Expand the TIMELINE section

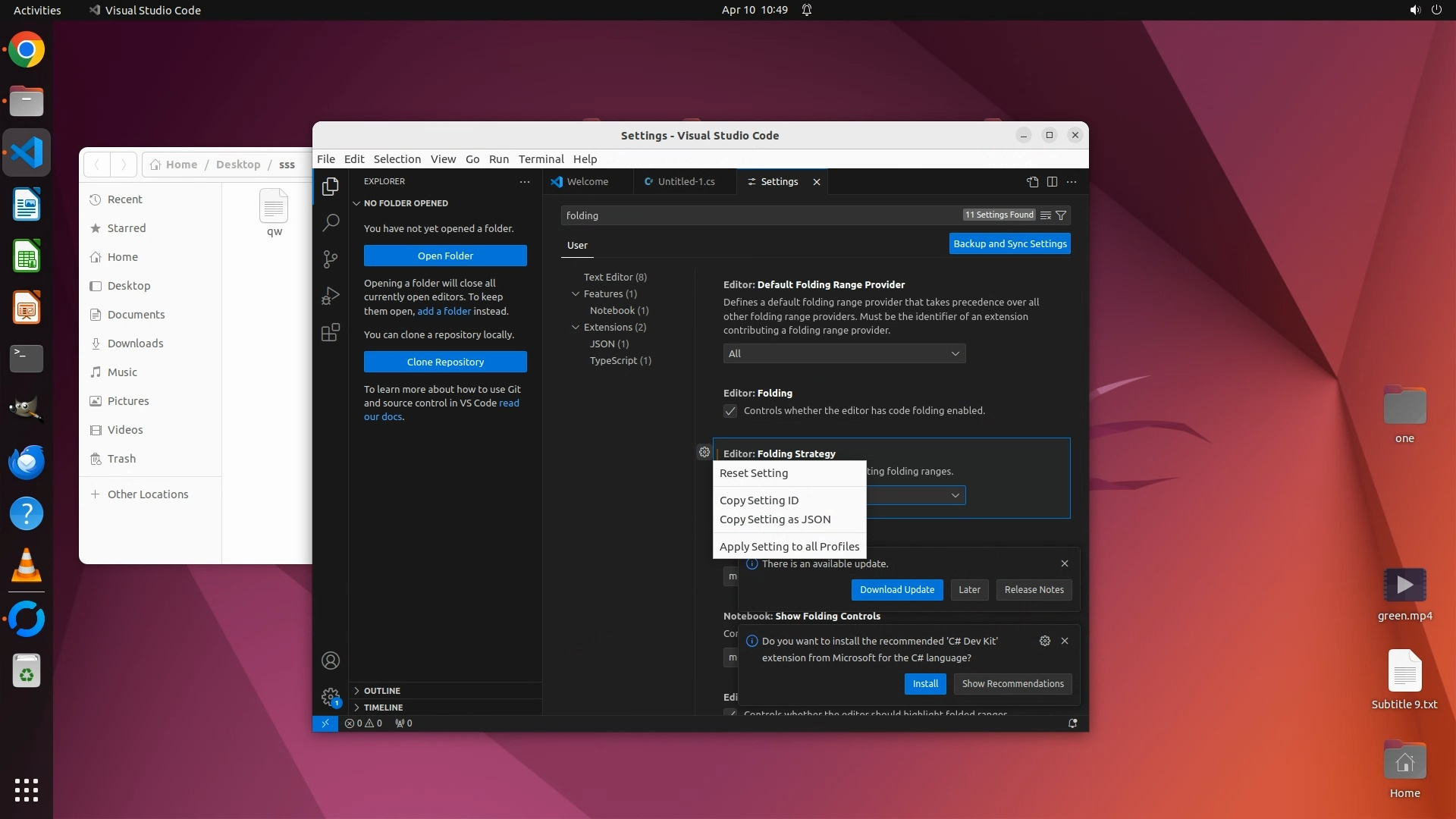pos(383,708)
